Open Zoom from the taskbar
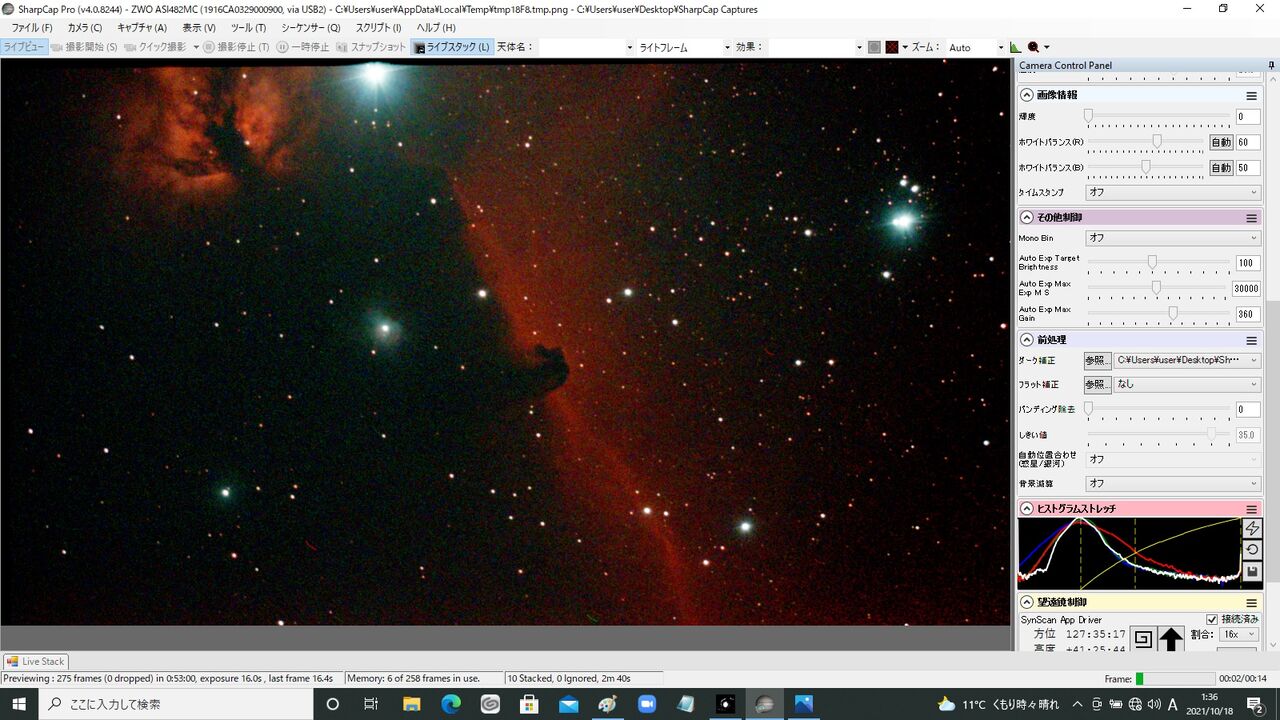Image resolution: width=1280 pixels, height=720 pixels. coord(646,704)
